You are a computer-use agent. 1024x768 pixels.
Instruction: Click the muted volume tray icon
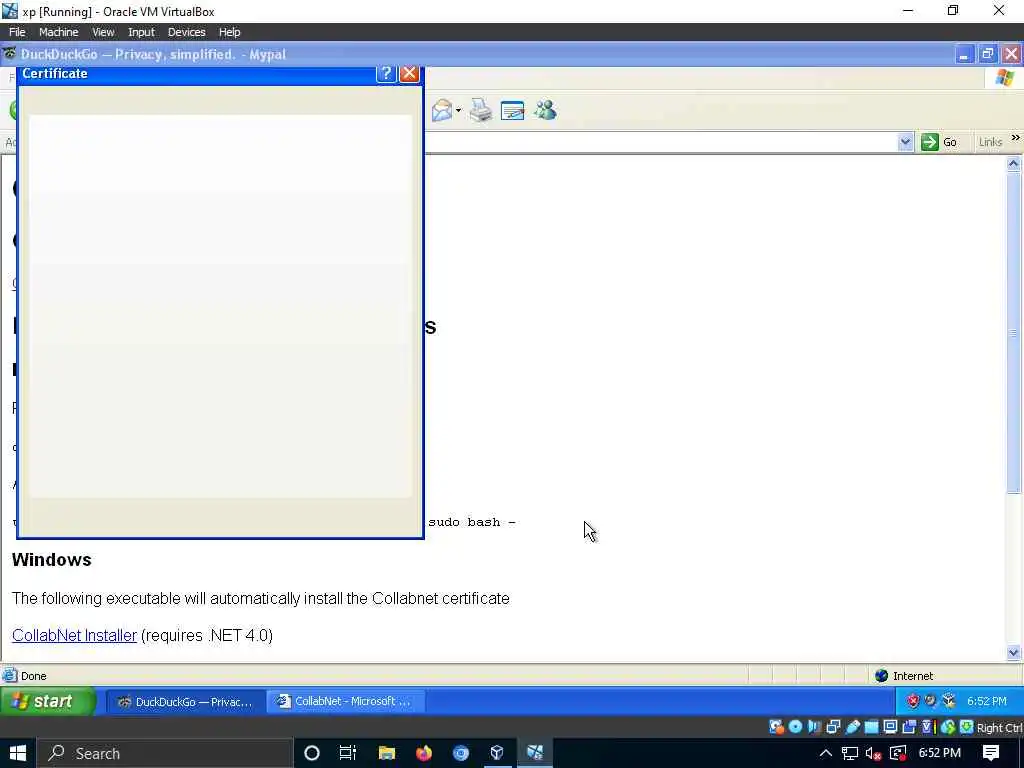(x=873, y=753)
